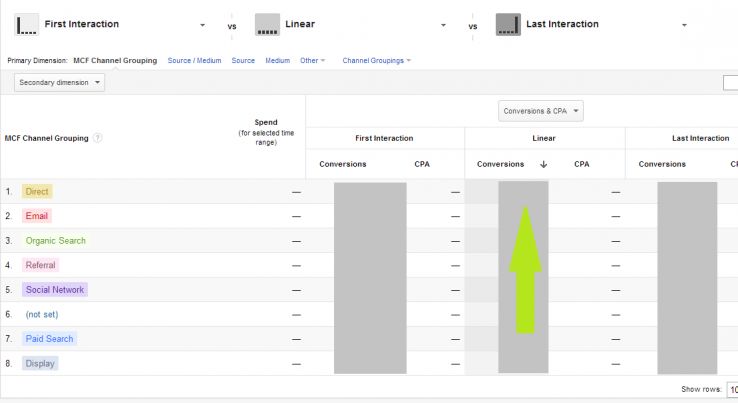Select the Medium primary dimension

pos(277,60)
